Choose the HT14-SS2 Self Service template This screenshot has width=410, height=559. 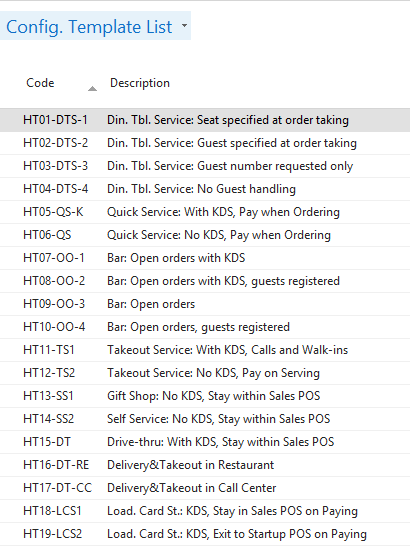point(205,419)
